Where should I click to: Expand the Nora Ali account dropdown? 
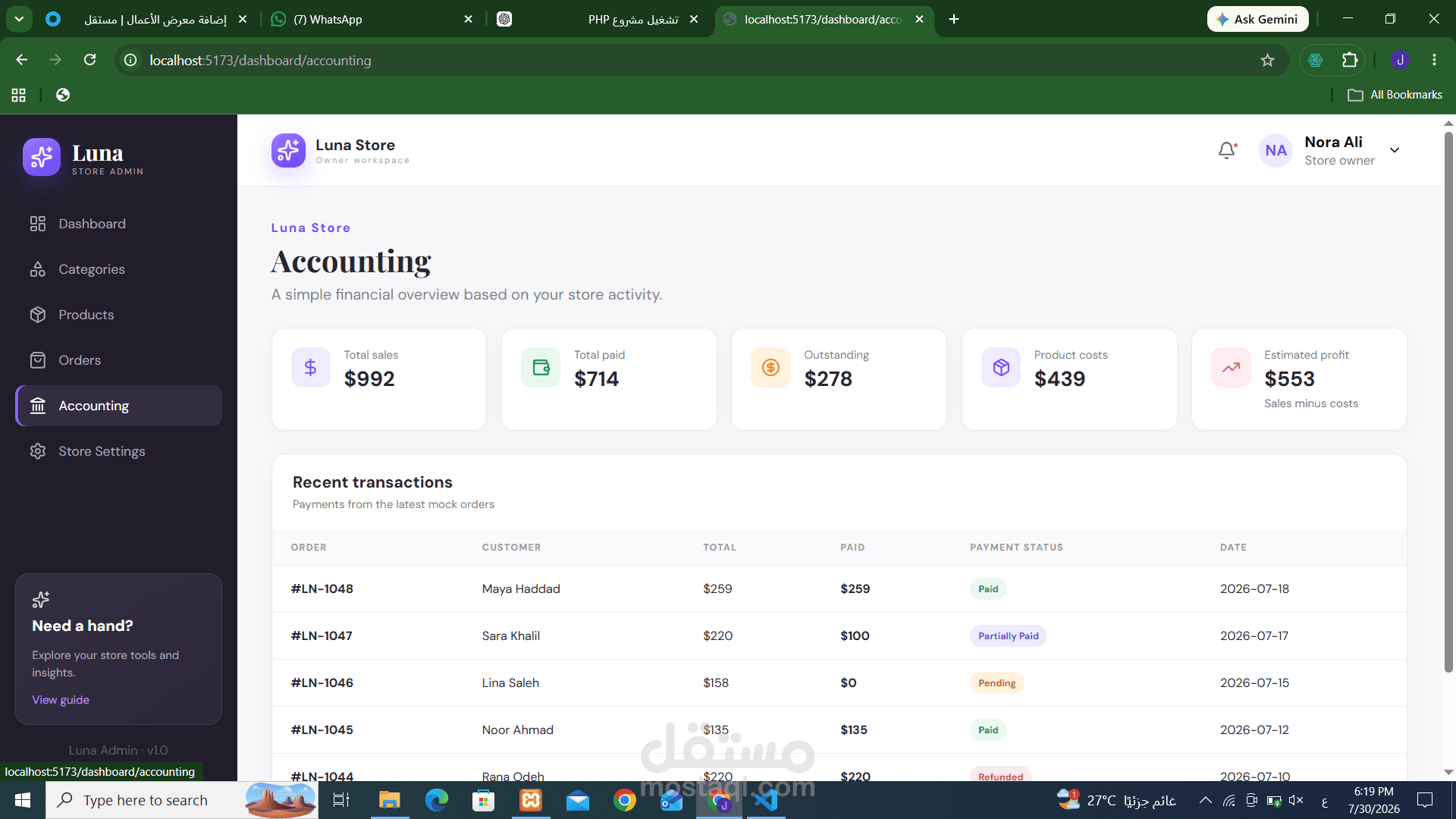pyautogui.click(x=1395, y=150)
